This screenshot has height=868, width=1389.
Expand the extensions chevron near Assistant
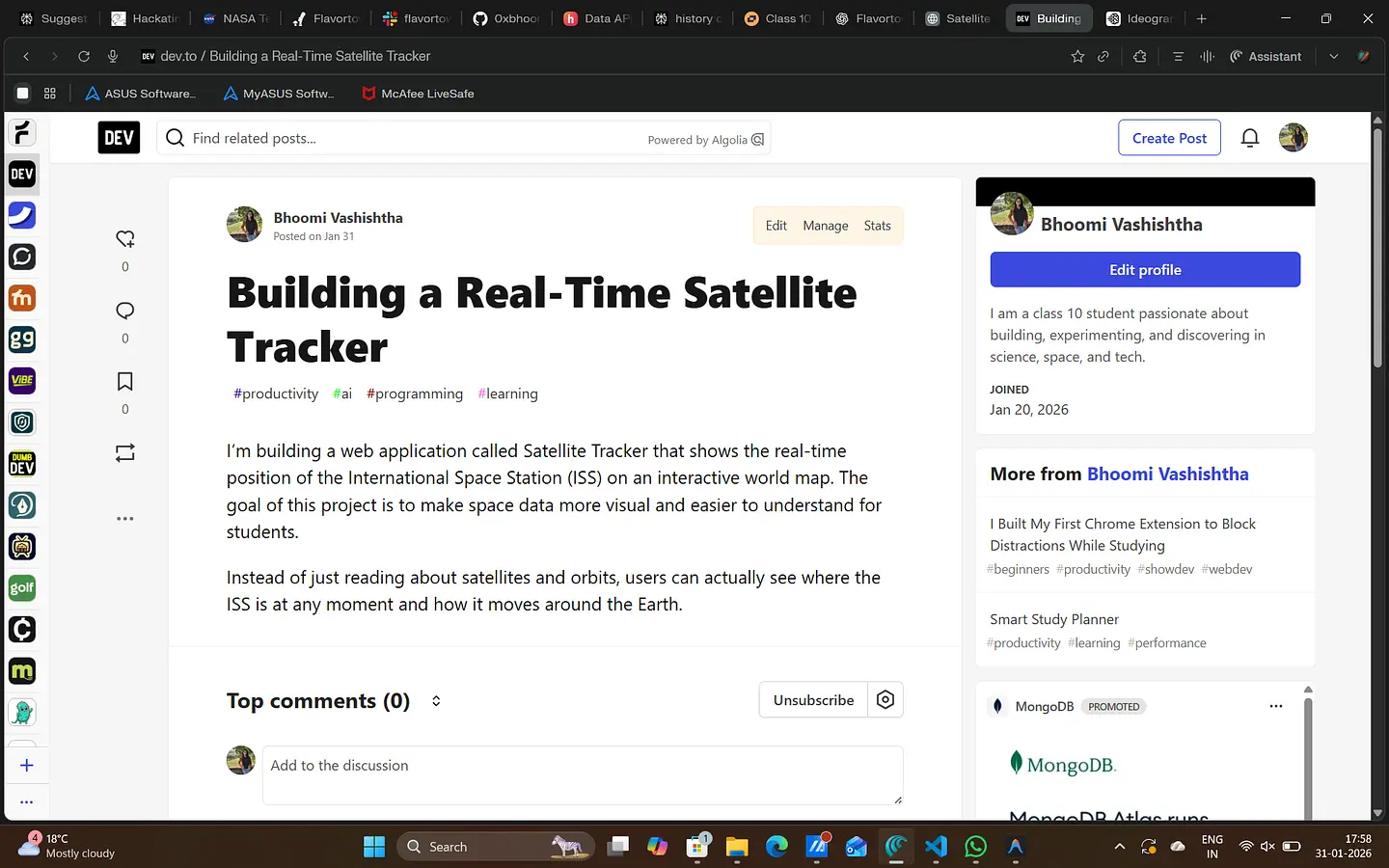[x=1334, y=56]
